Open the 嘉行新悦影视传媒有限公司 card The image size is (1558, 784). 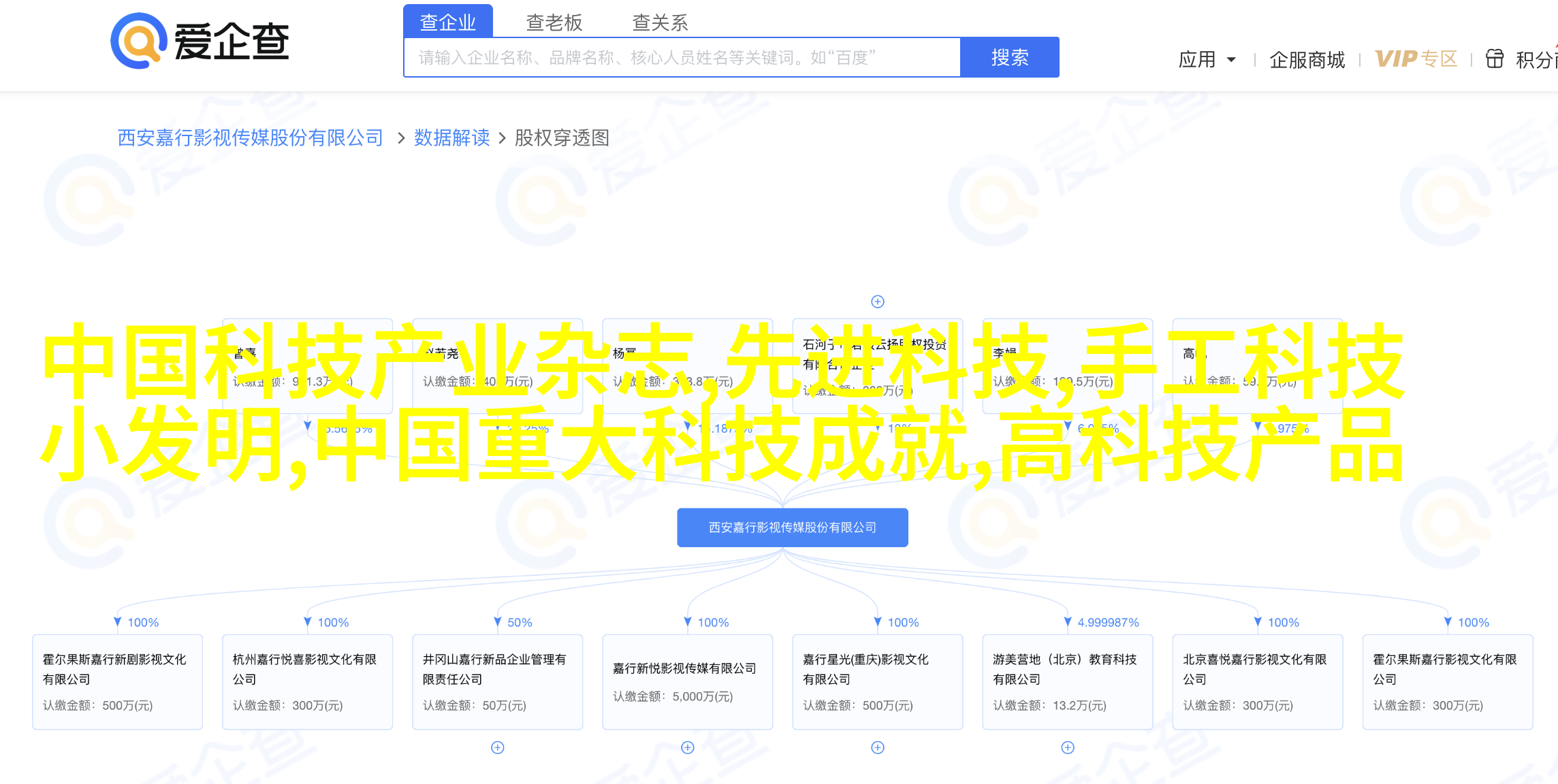pos(687,682)
